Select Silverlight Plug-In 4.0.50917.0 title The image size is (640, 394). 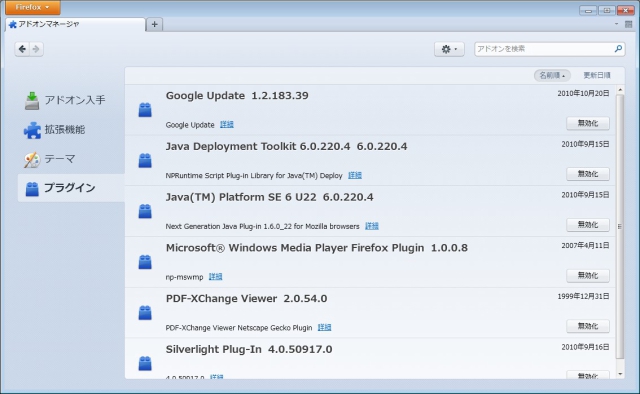(x=249, y=349)
